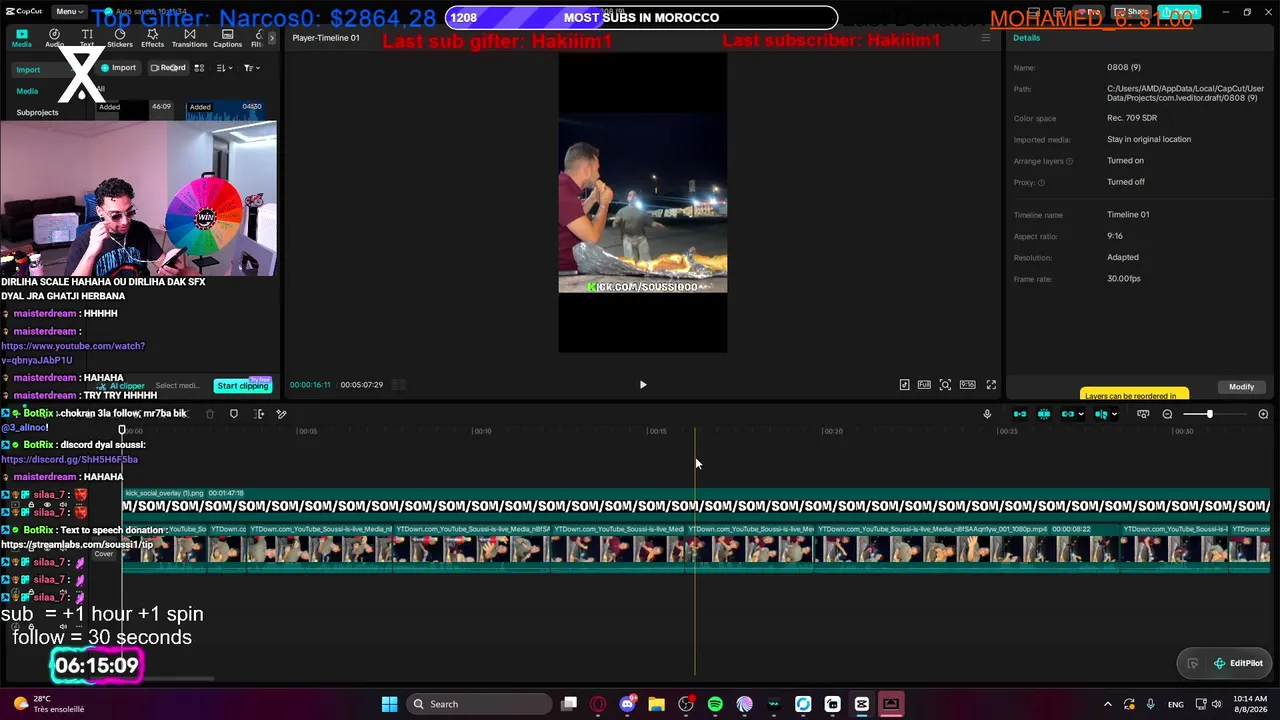
Task: Toggle the preview axis option
Action: coord(1101,414)
